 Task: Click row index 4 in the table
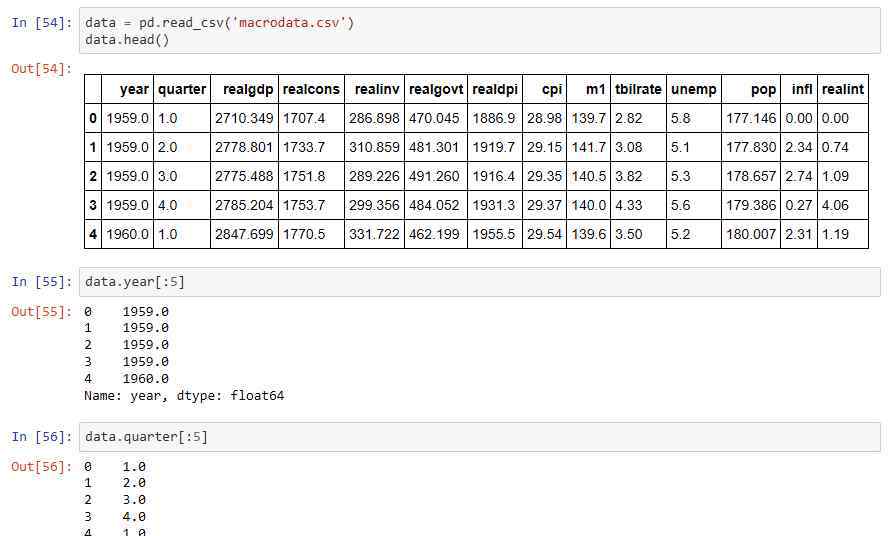93,234
